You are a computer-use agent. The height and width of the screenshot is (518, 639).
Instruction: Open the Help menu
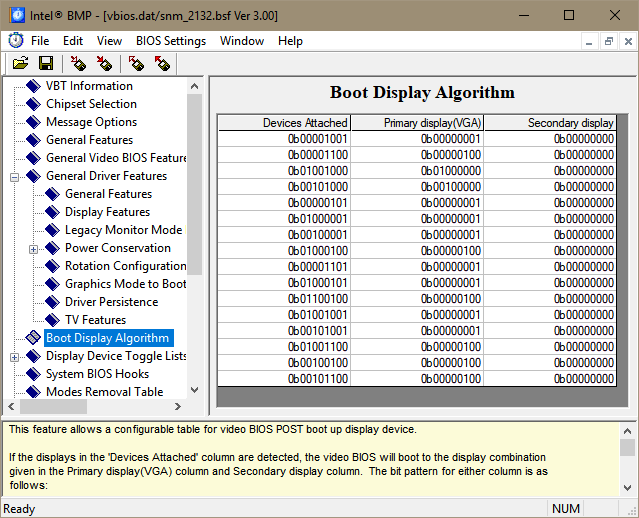coord(291,41)
